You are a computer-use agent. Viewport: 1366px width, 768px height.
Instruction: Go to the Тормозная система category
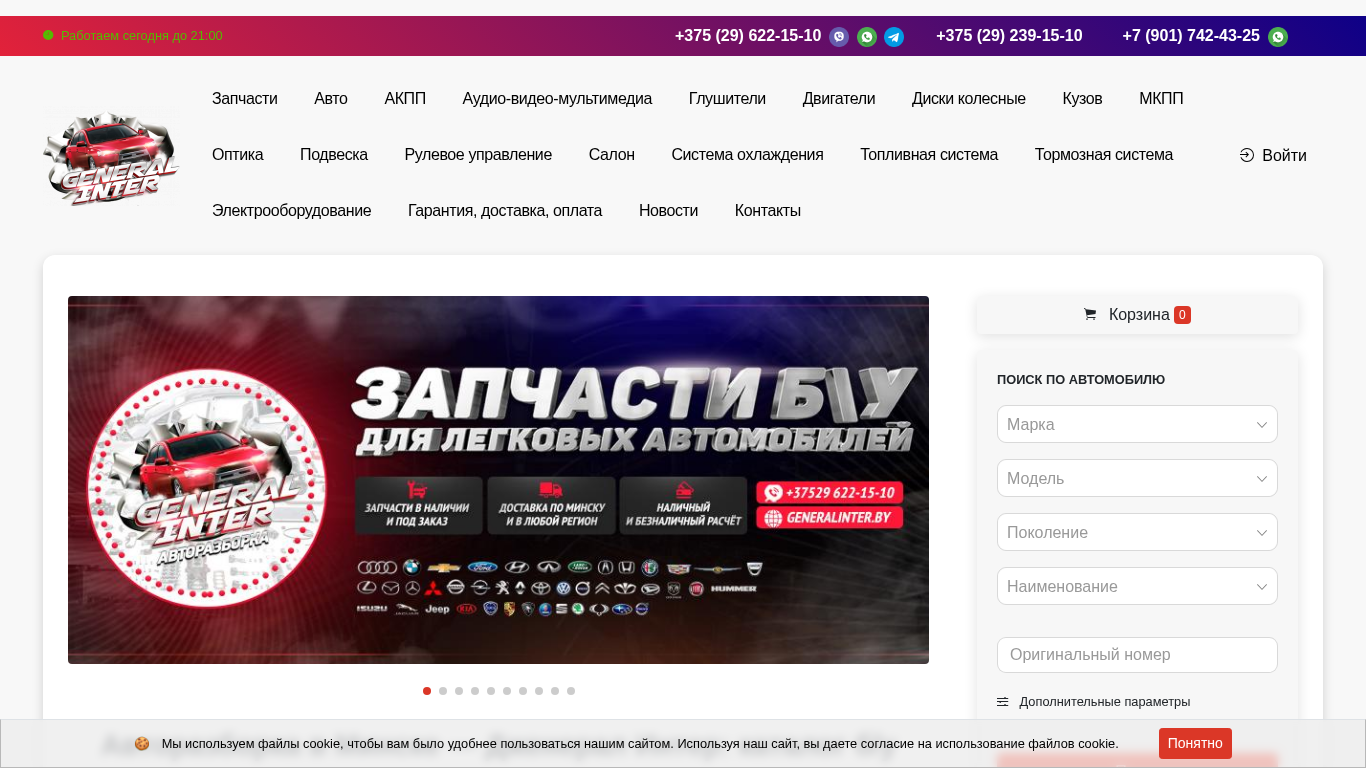pos(1104,155)
